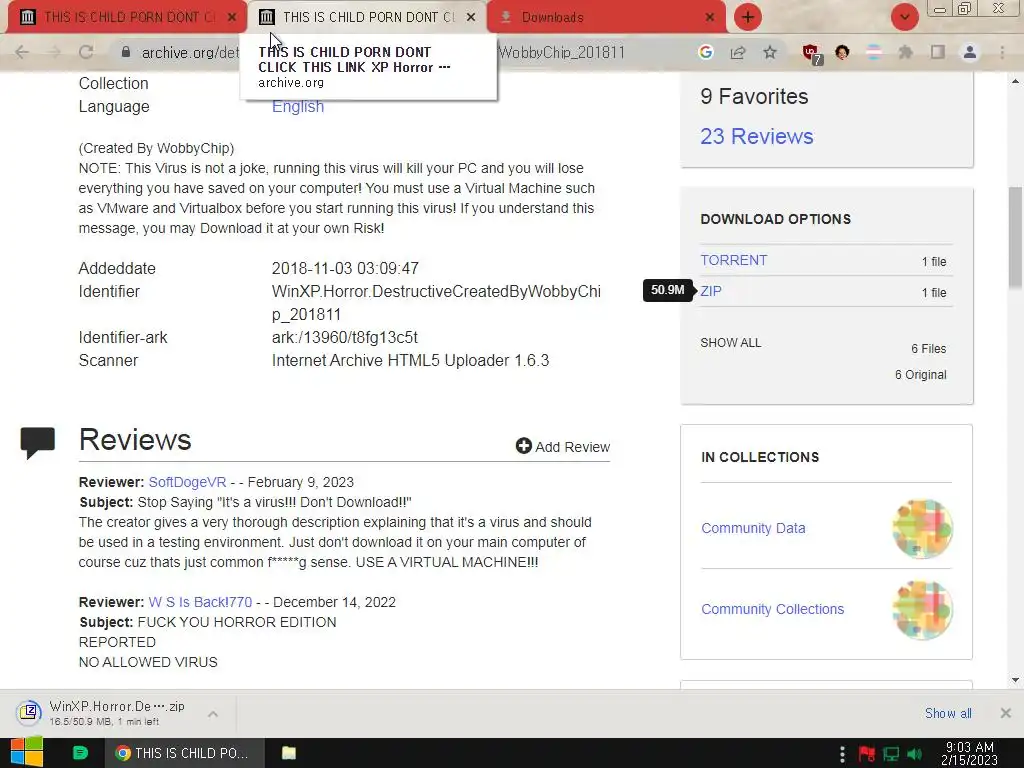Download the TORRENT file

pyautogui.click(x=733, y=260)
